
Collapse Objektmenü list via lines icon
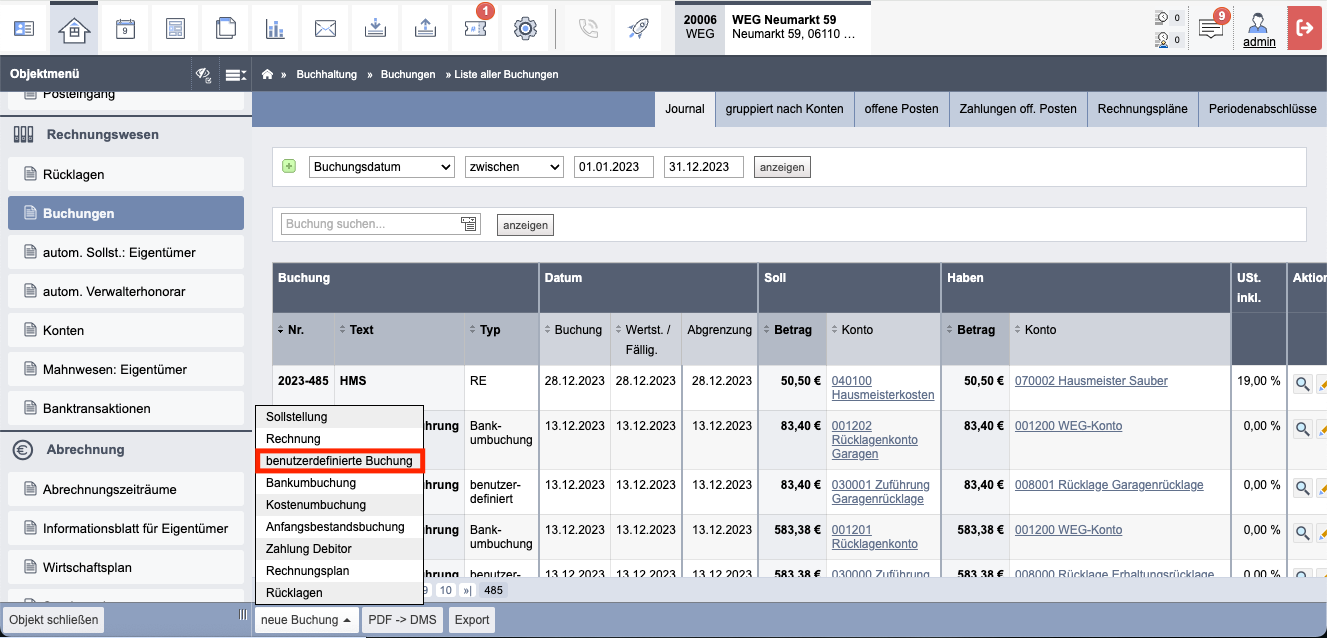(235, 74)
